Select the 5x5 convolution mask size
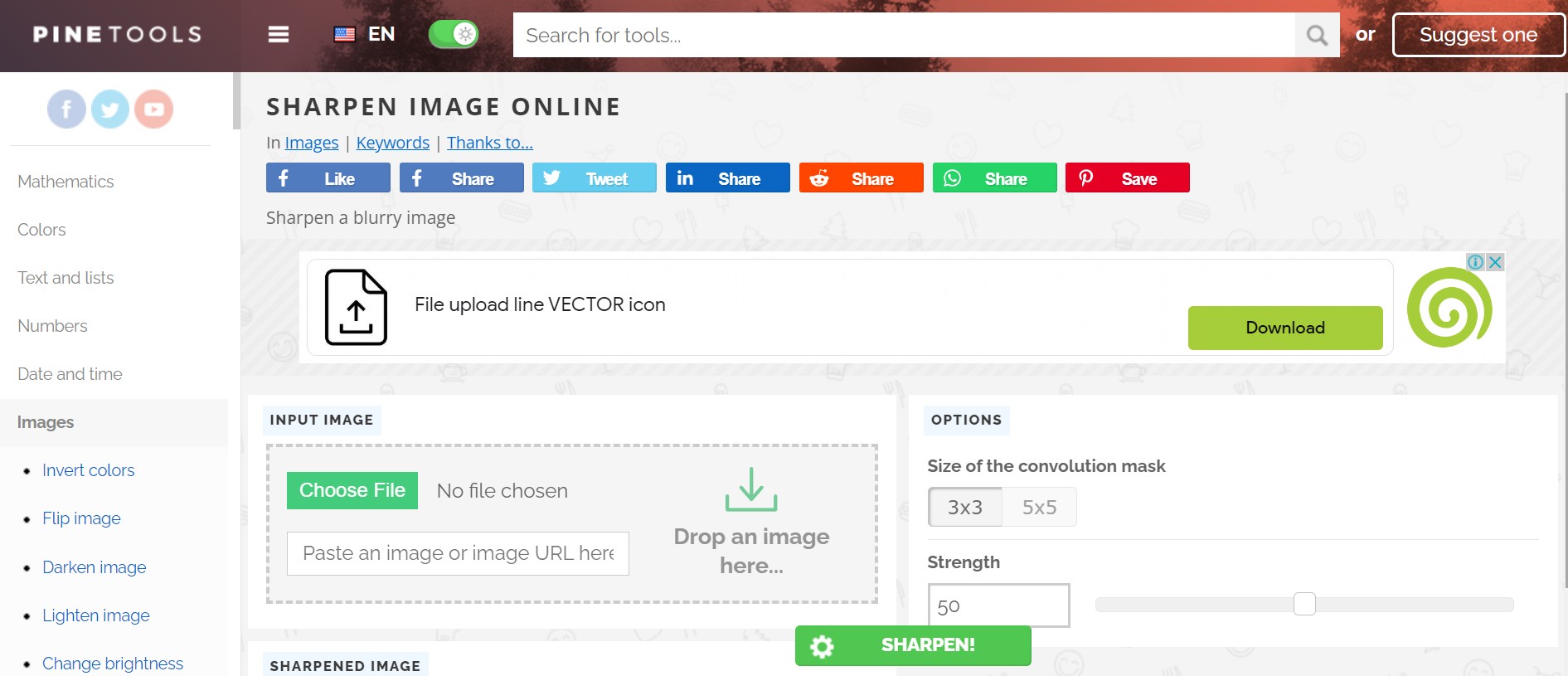The height and width of the screenshot is (676, 1568). point(1039,507)
